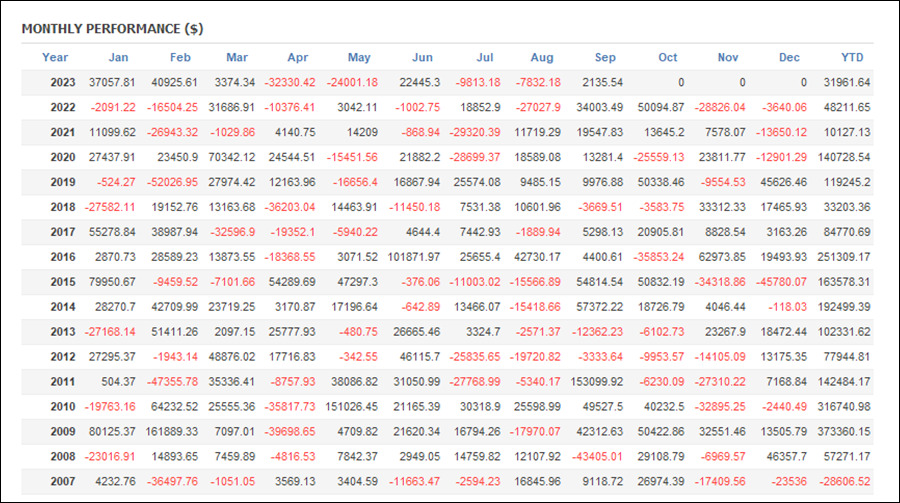Select the Jan column header

click(x=118, y=57)
